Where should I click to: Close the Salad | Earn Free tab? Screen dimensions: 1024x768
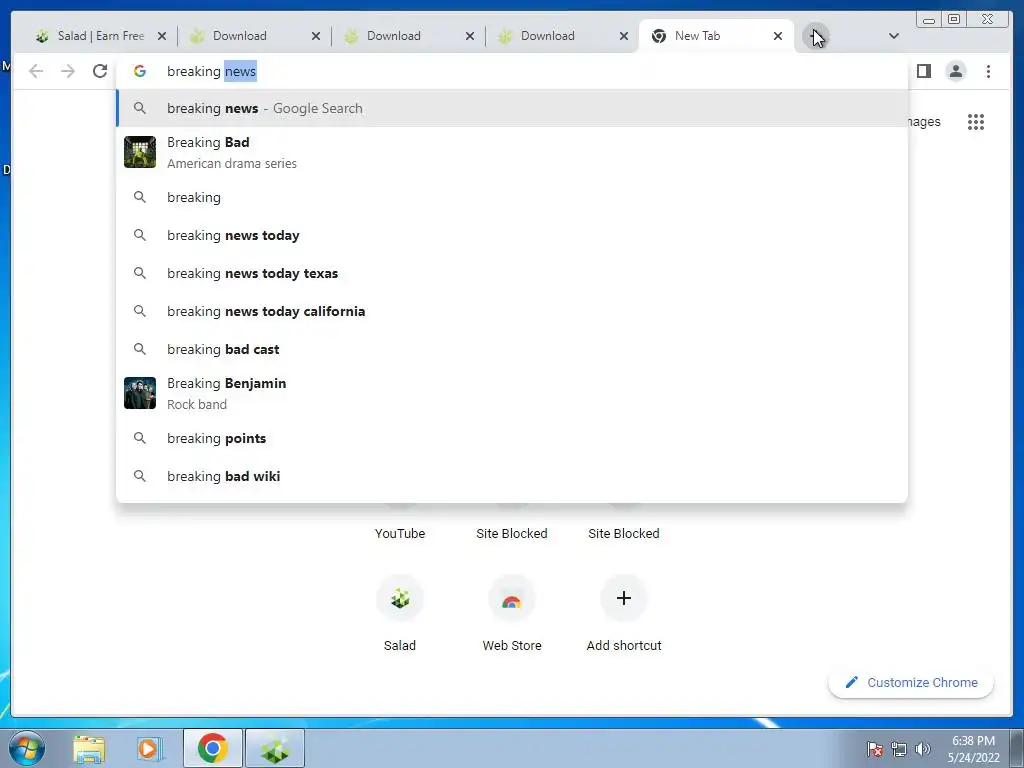[x=162, y=36]
